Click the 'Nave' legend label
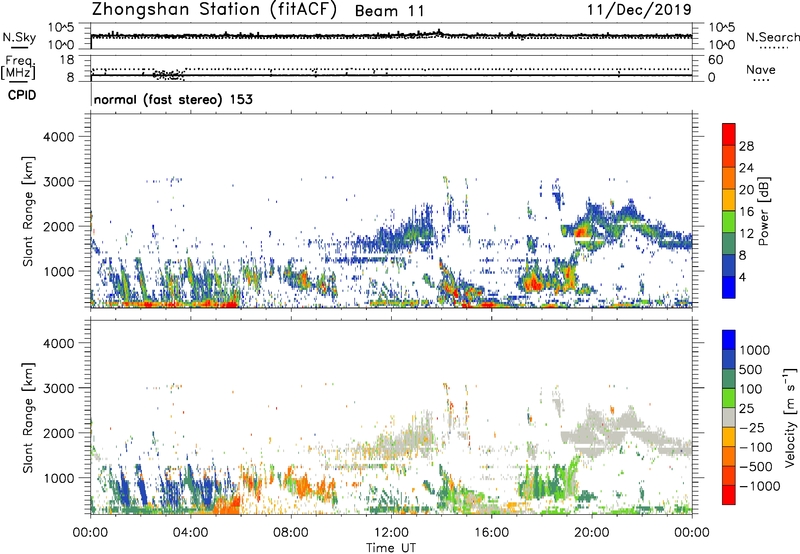Screen dimensions: 800x554 coord(761,69)
